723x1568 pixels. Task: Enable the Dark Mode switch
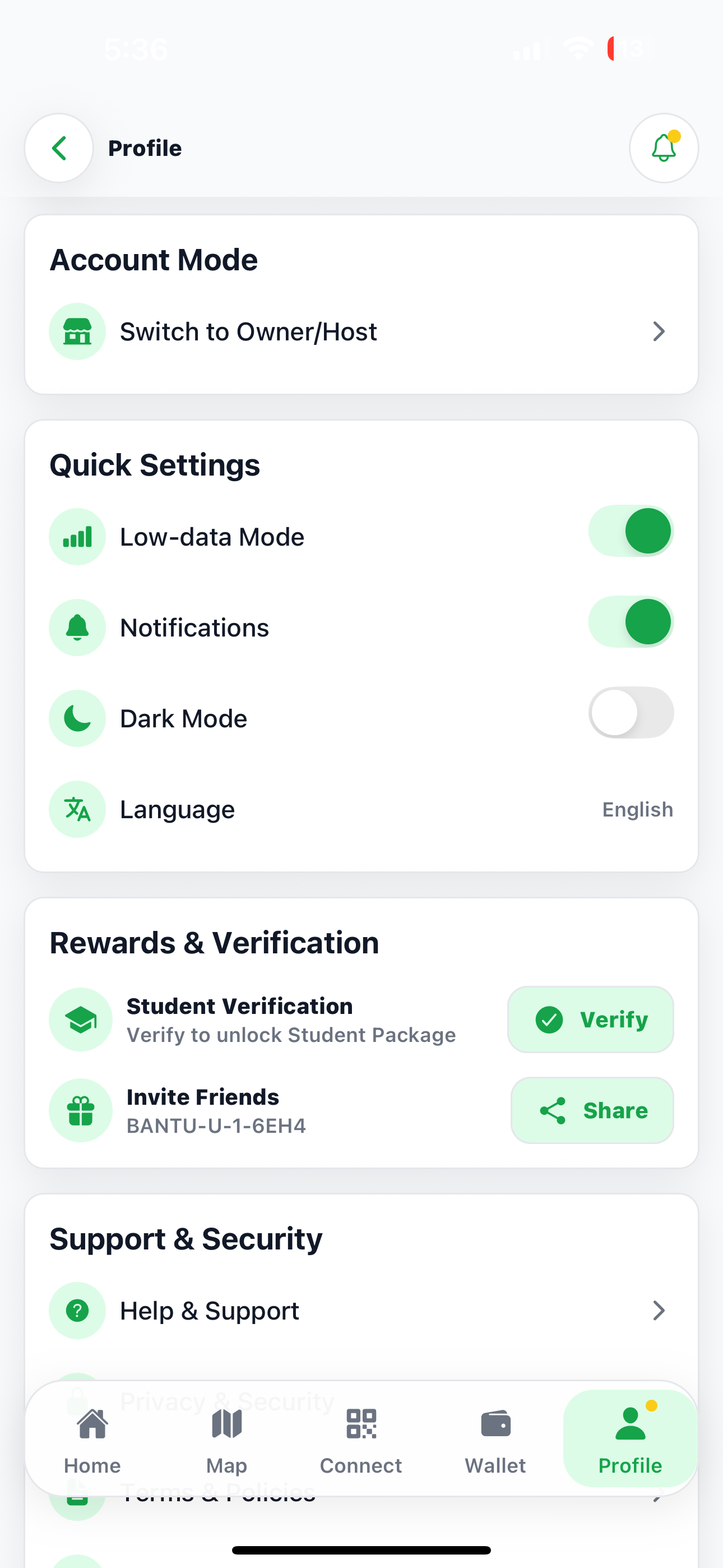(631, 713)
